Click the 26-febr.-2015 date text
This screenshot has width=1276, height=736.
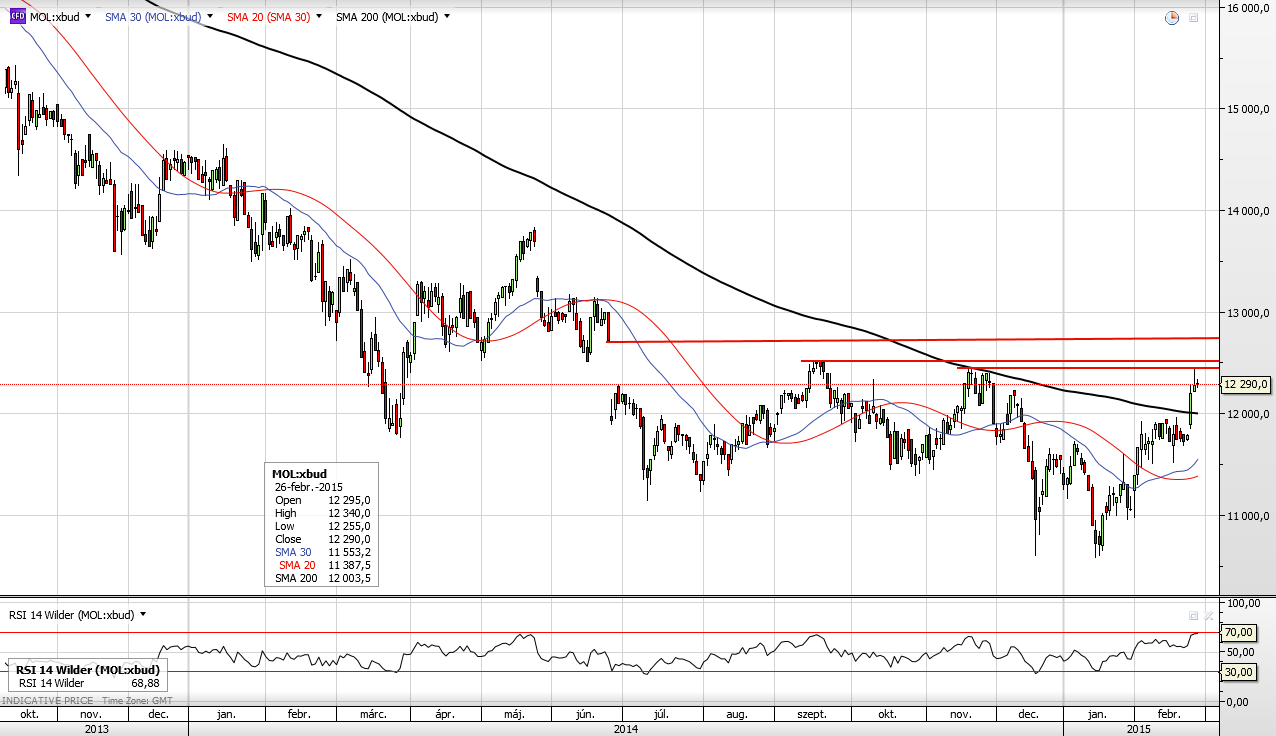[x=307, y=487]
